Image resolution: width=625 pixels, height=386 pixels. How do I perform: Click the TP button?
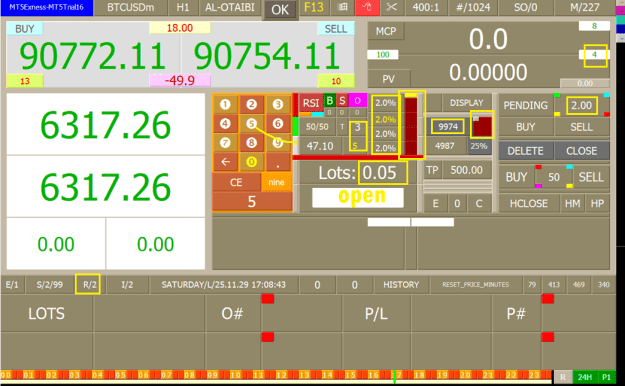[x=432, y=170]
